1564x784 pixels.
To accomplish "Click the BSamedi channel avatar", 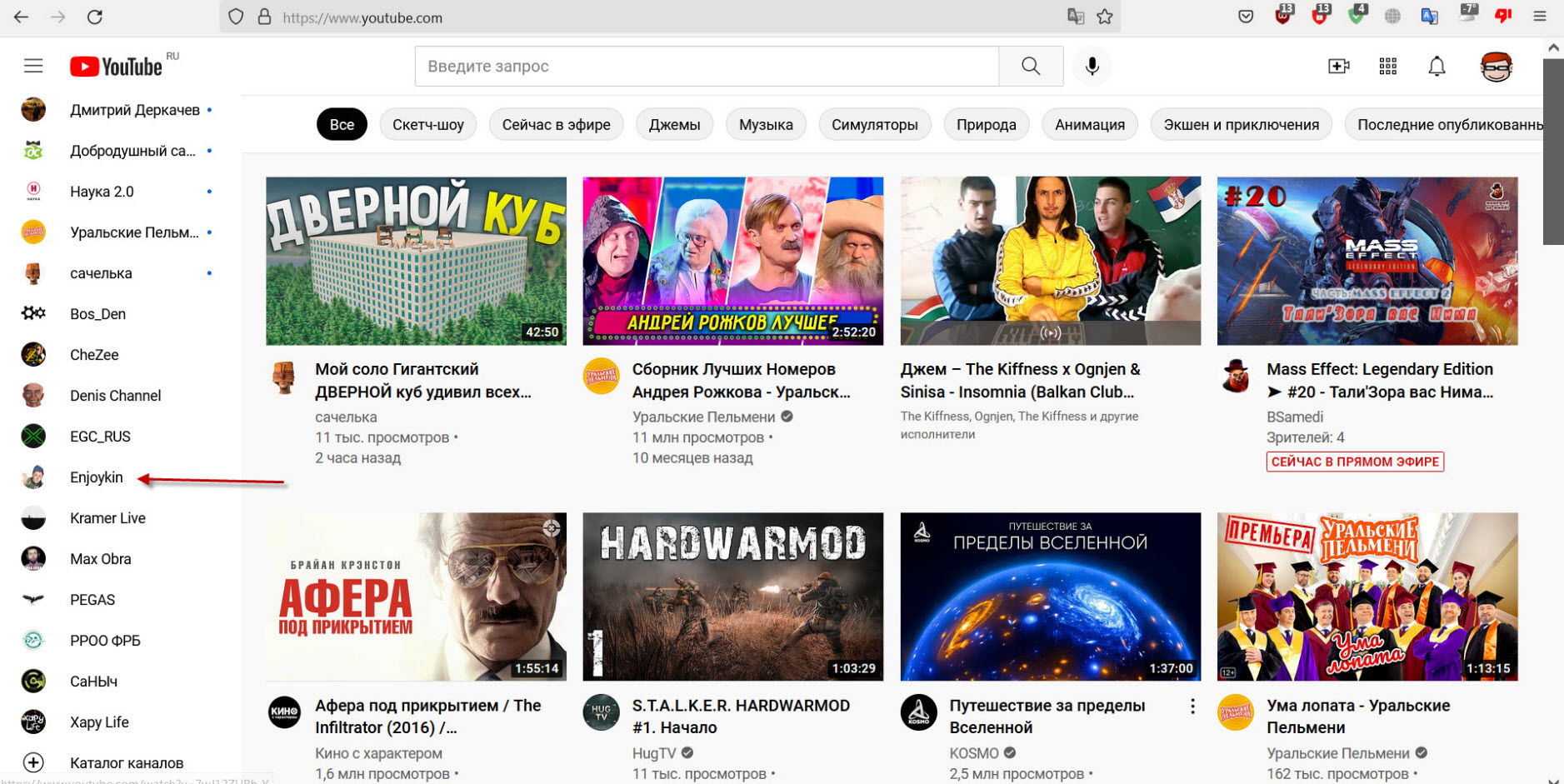I will tap(1235, 377).
